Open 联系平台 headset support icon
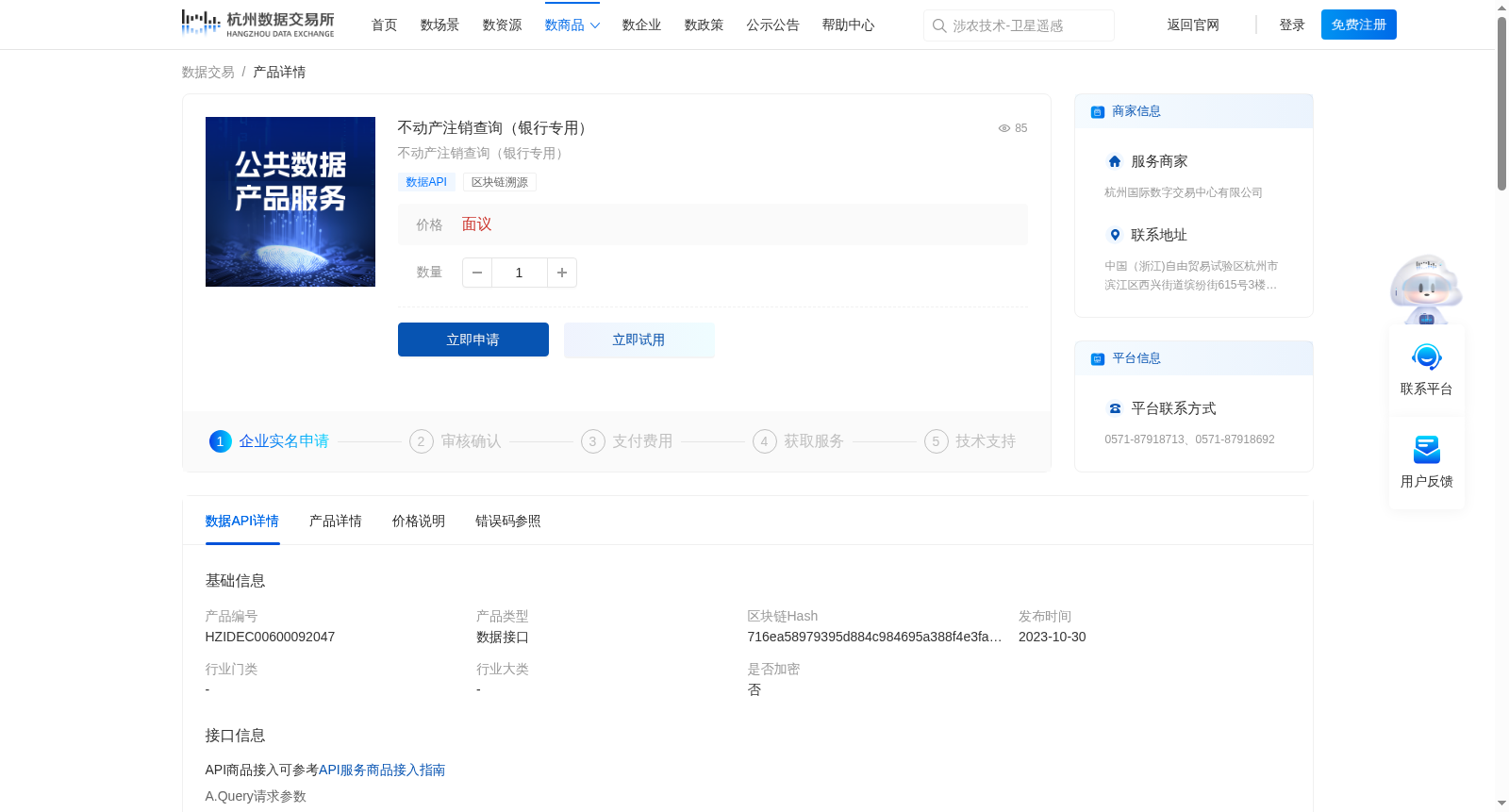Image resolution: width=1509 pixels, height=812 pixels. click(x=1427, y=358)
